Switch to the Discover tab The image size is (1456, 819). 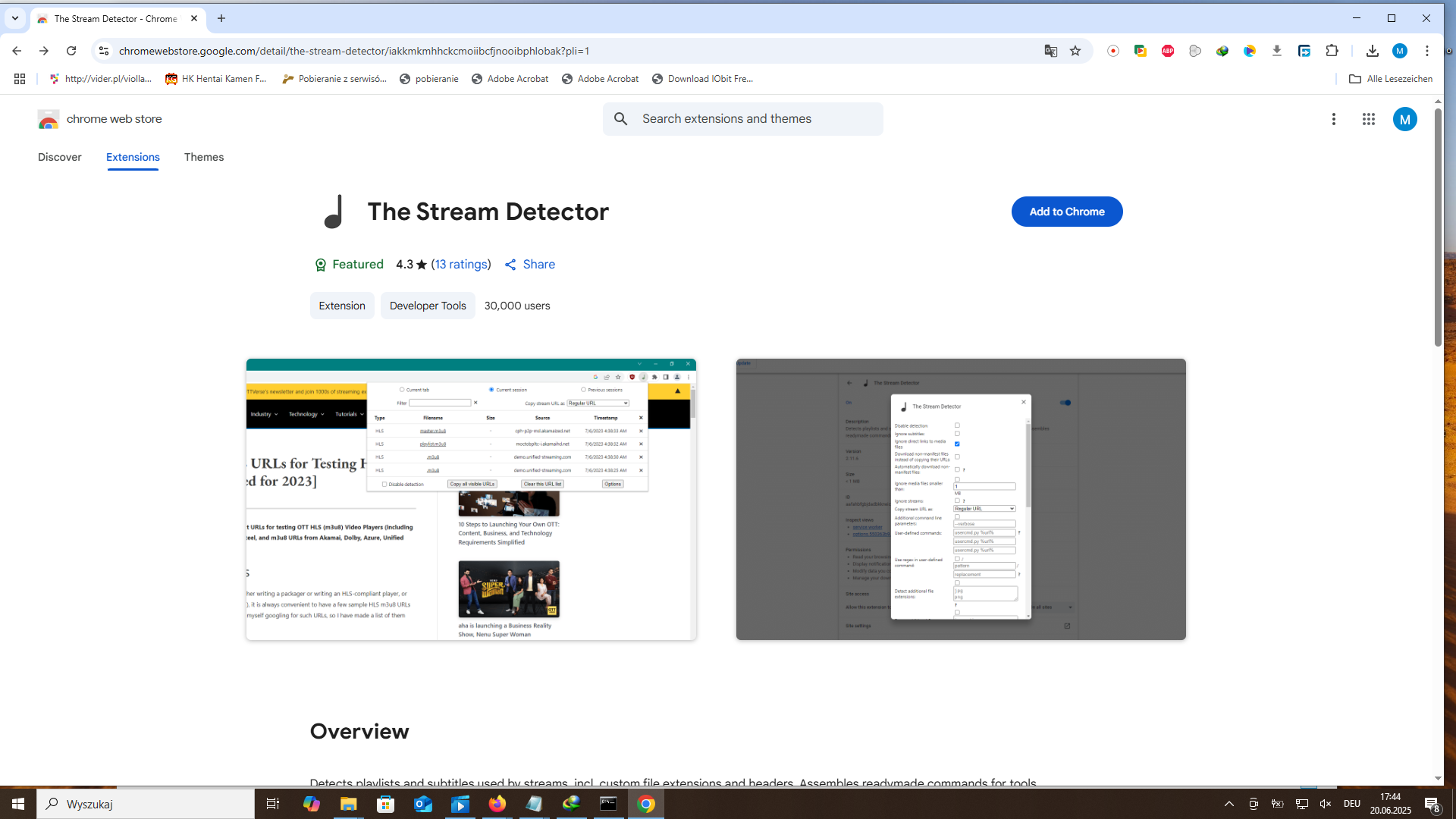coord(60,157)
